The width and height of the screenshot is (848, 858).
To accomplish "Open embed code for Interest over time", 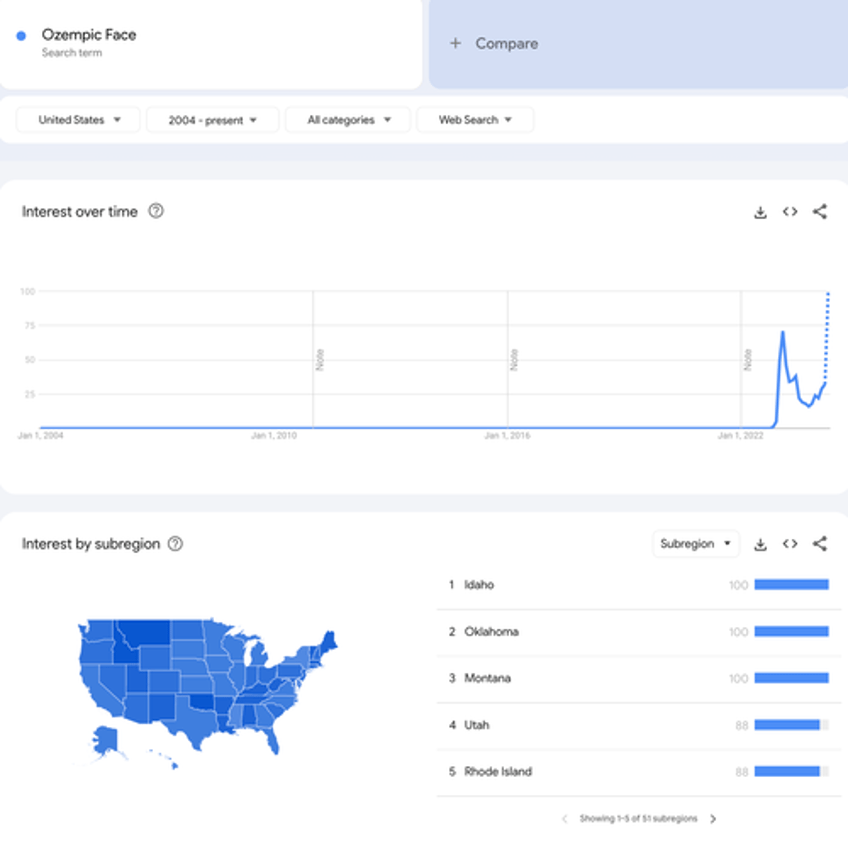I will [789, 212].
